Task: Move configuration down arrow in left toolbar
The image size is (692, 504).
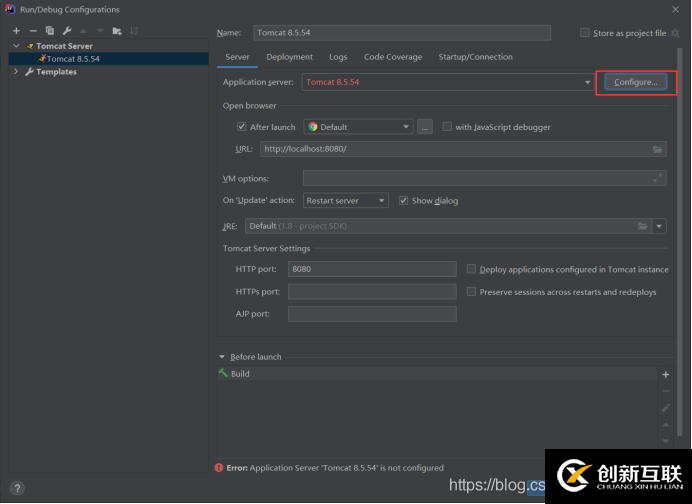Action: (100, 31)
